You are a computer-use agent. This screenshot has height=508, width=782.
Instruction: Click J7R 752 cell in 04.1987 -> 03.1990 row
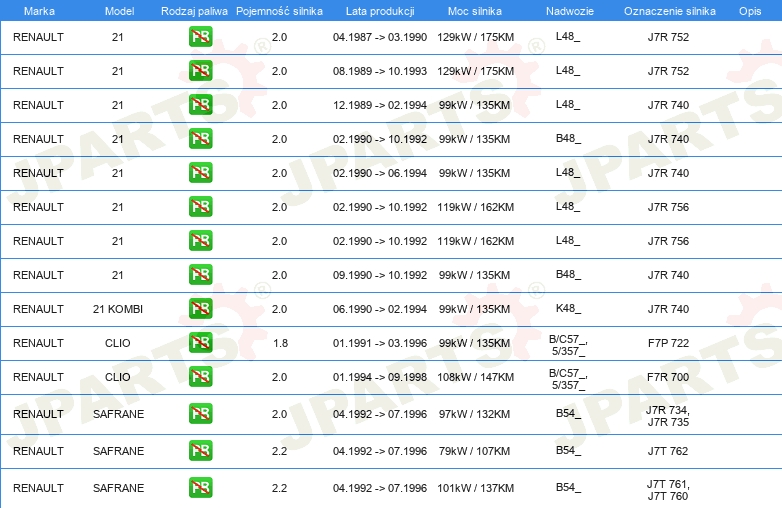(668, 37)
